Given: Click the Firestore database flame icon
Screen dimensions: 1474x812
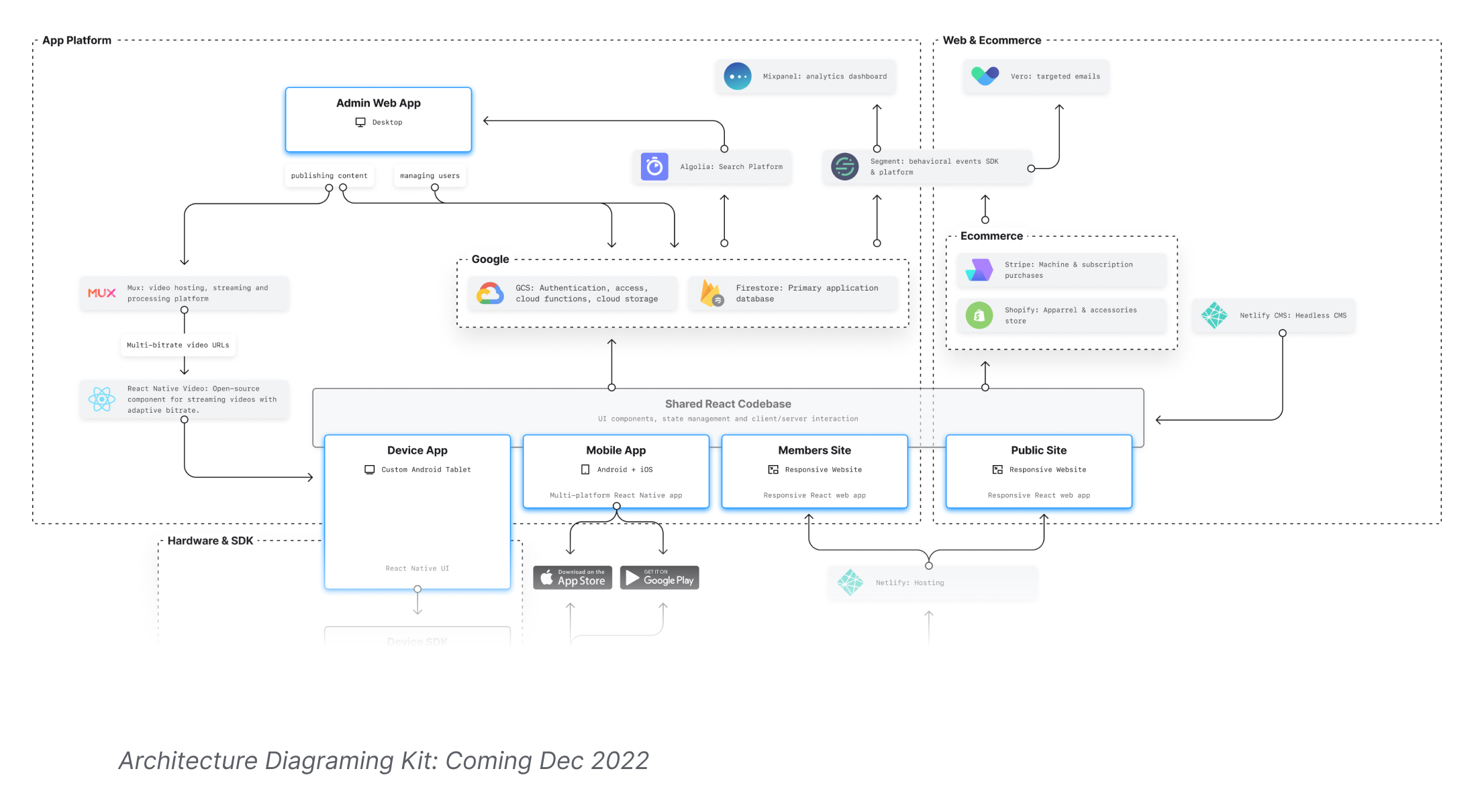Looking at the screenshot, I should pos(711,293).
